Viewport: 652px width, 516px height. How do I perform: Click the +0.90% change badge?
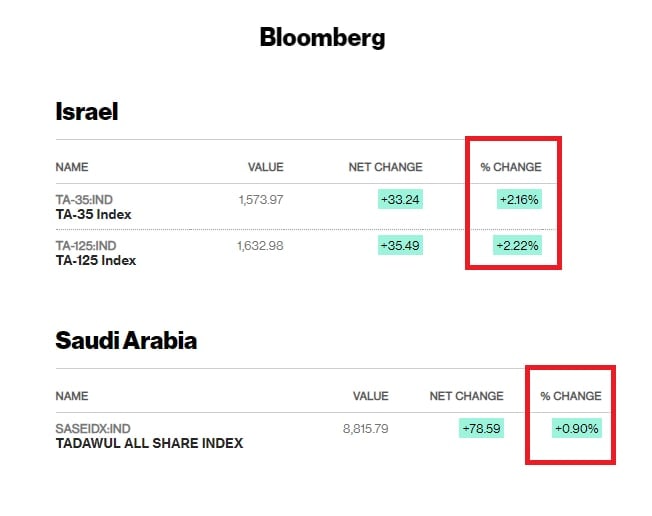tap(577, 429)
